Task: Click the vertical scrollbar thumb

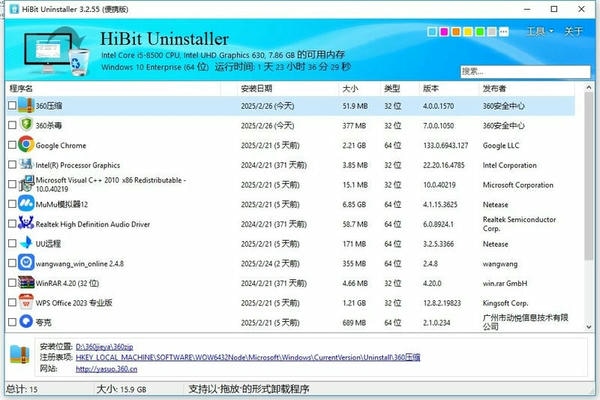Action: click(x=589, y=176)
